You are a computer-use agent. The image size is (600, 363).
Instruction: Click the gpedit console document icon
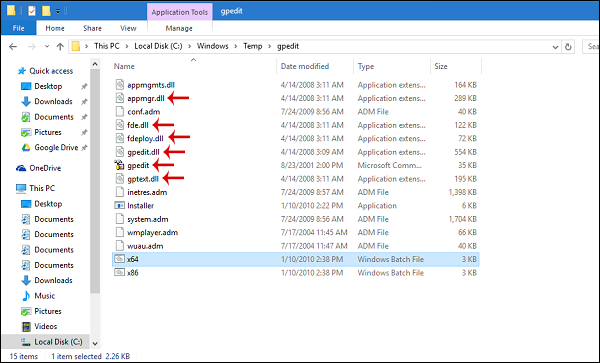(120, 165)
